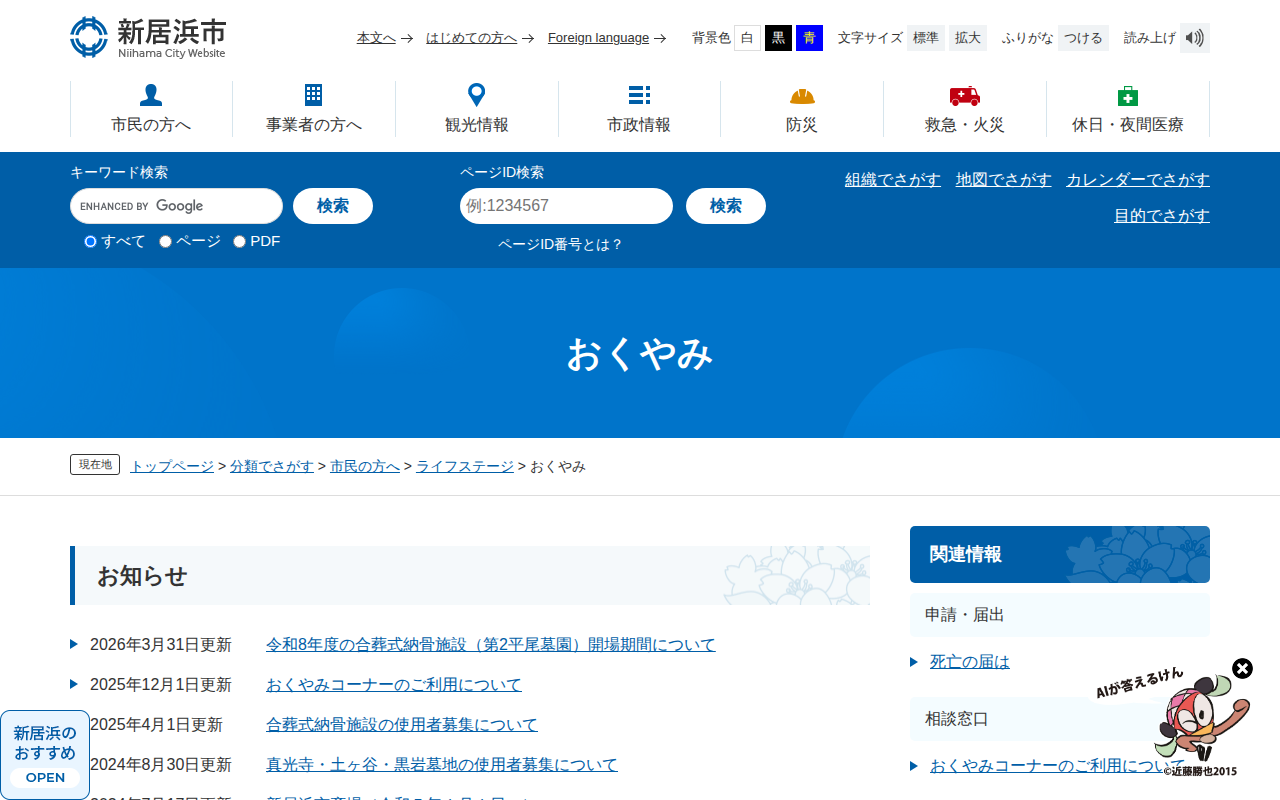Go to ライフステージ breadcrumb
This screenshot has width=1280, height=800.
click(465, 466)
